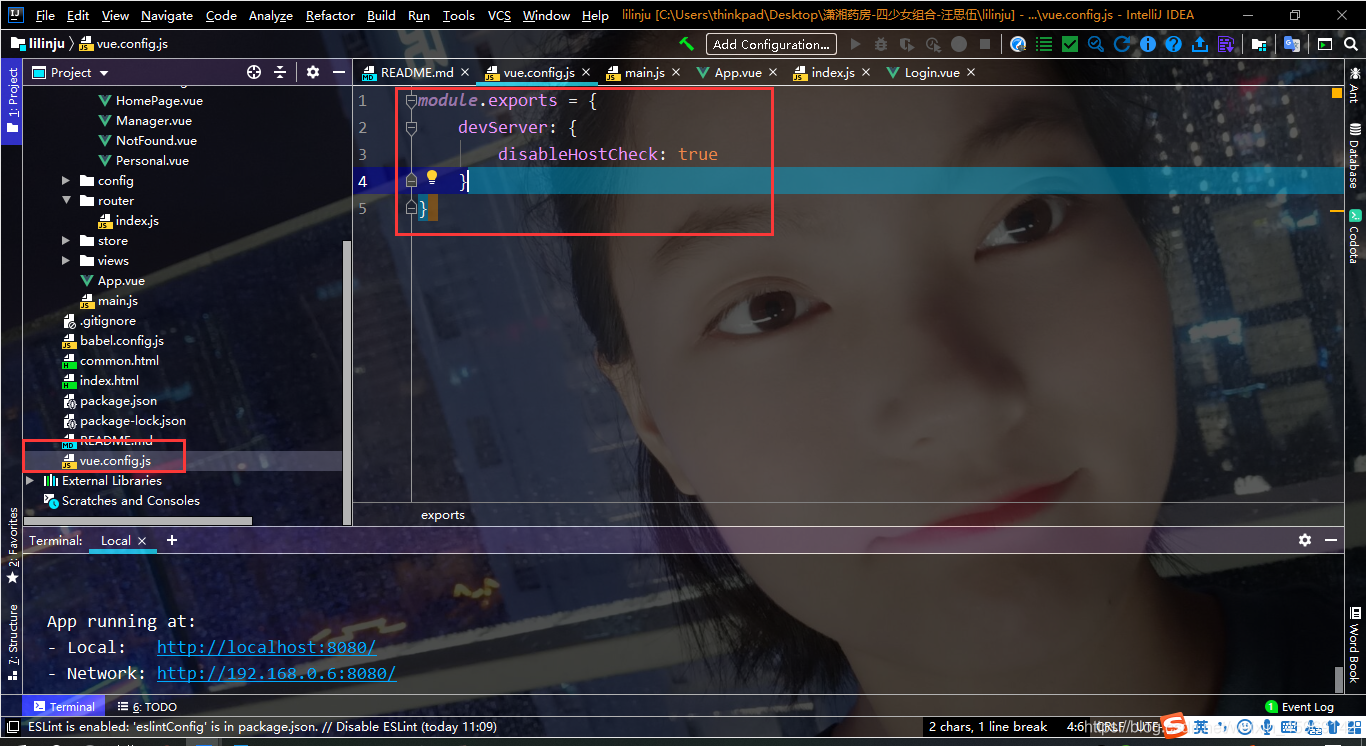Click the yellow lightbulb on line 4
This screenshot has width=1366, height=746.
tap(432, 177)
